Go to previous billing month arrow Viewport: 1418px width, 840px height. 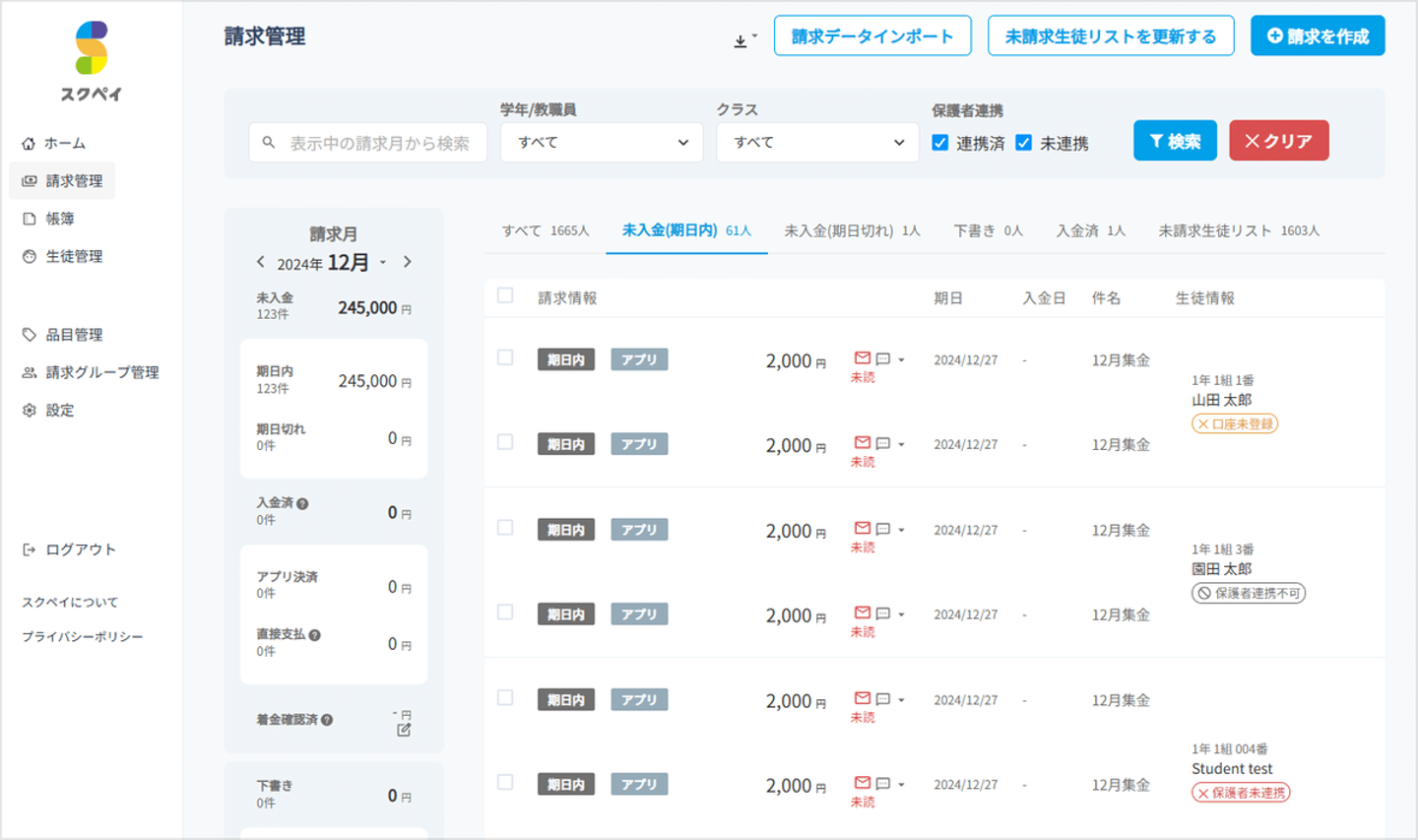[260, 262]
